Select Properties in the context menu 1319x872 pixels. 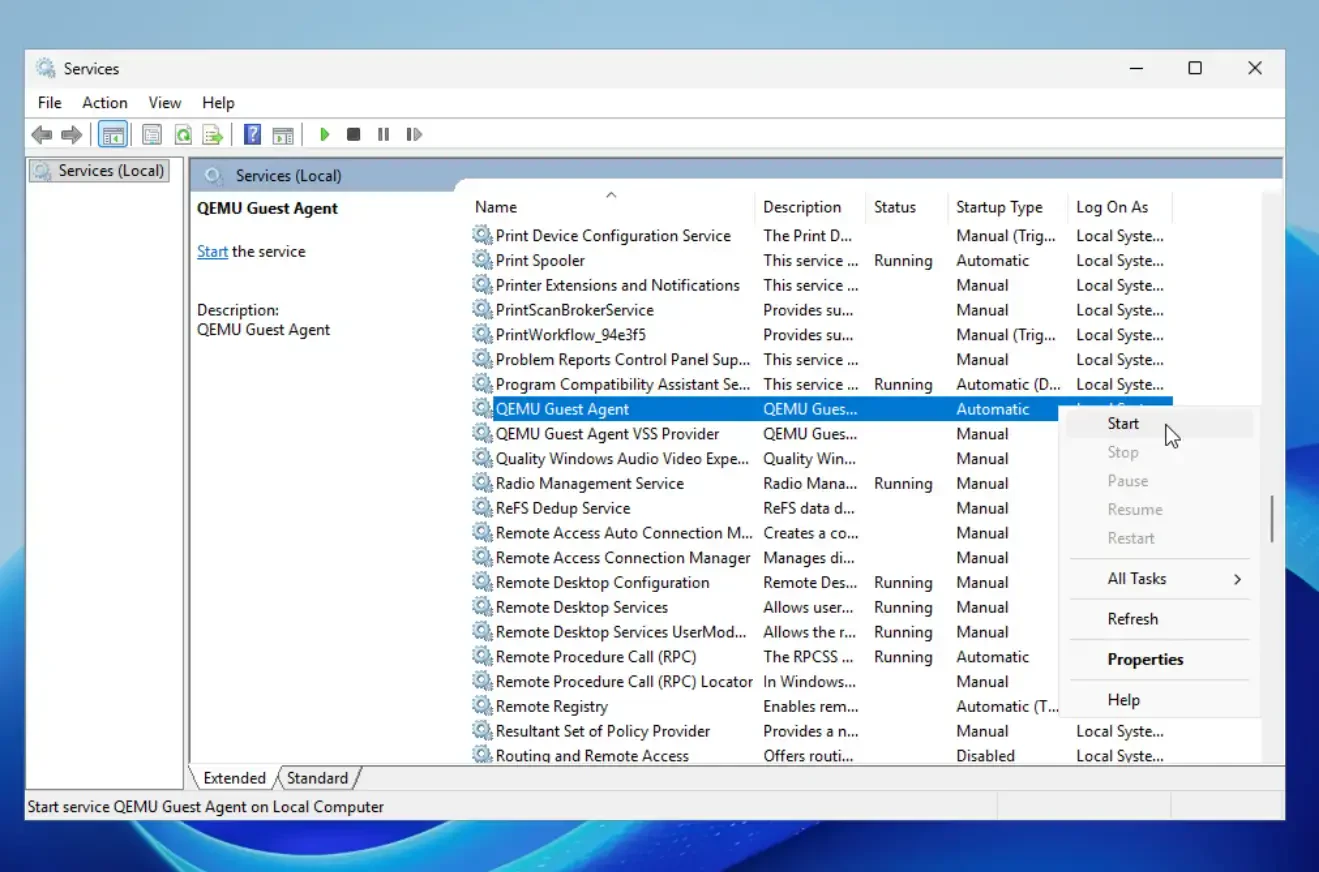coord(1145,660)
